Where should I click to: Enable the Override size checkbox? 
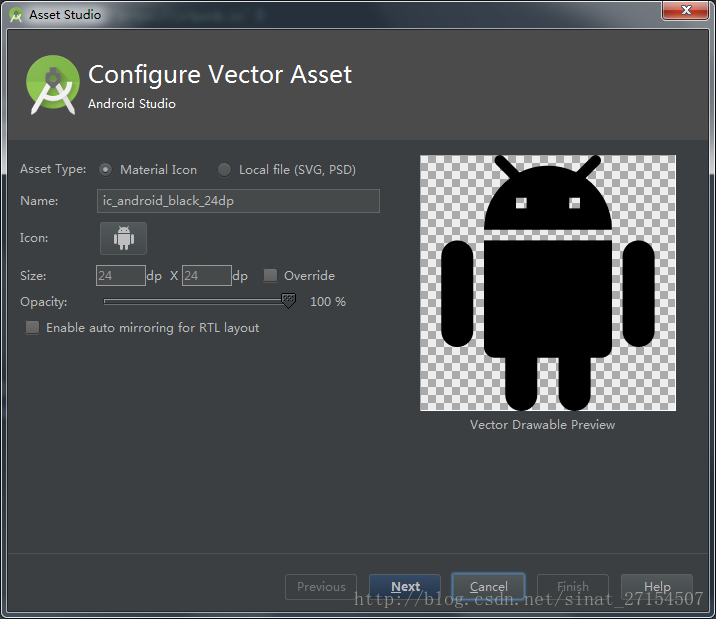[270, 275]
